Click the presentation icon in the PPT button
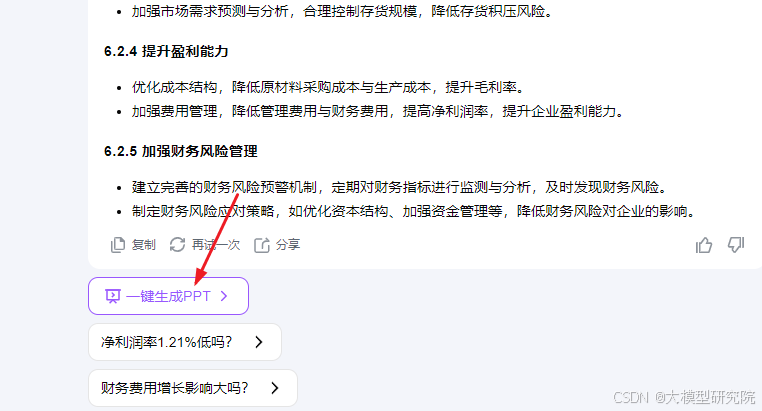Viewport: 762px width, 411px height. 113,296
